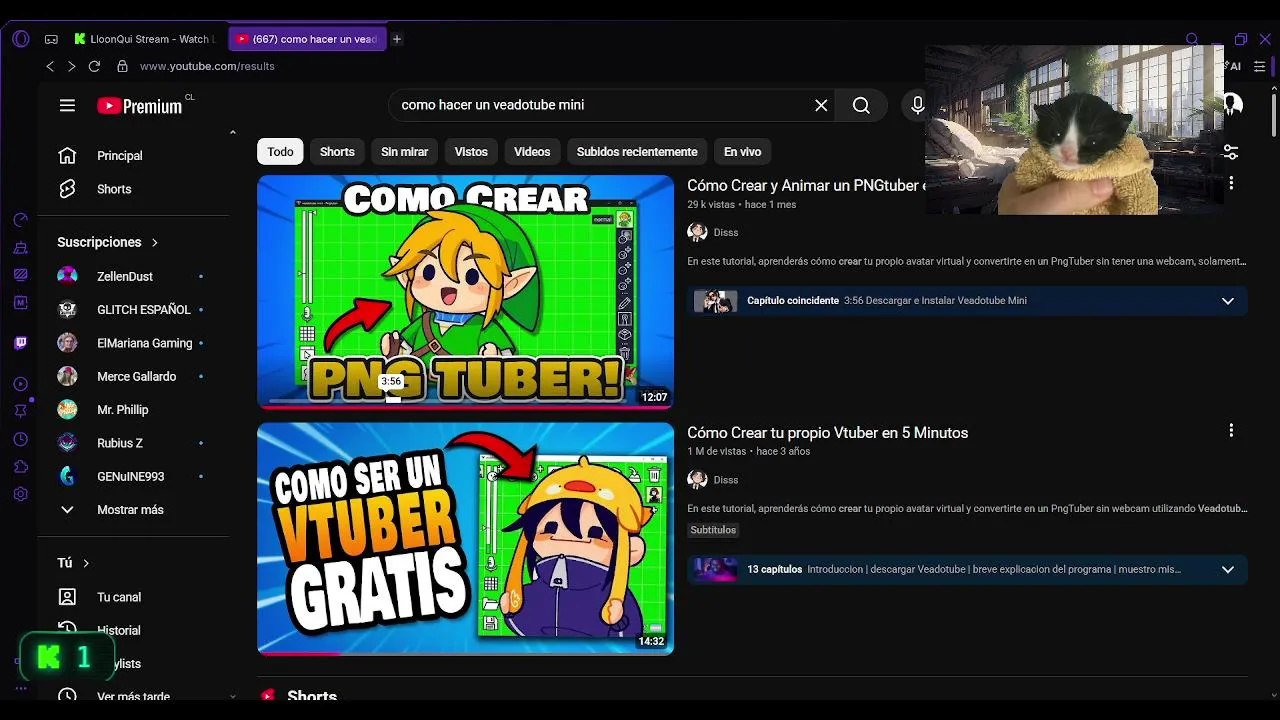Screen dimensions: 1280x720
Task: Reload the page
Action: point(94,66)
